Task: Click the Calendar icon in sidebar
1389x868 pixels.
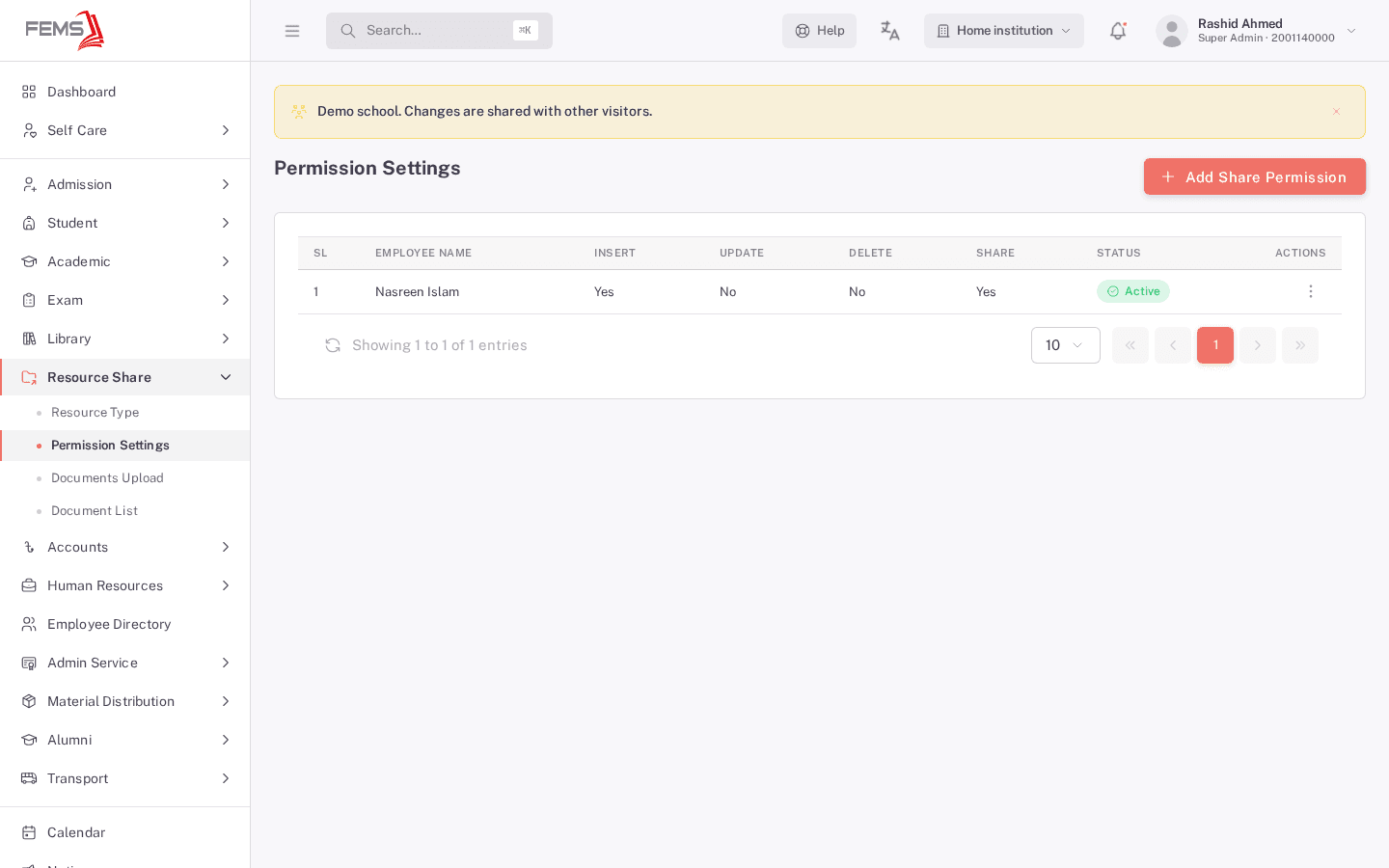Action: (x=29, y=832)
